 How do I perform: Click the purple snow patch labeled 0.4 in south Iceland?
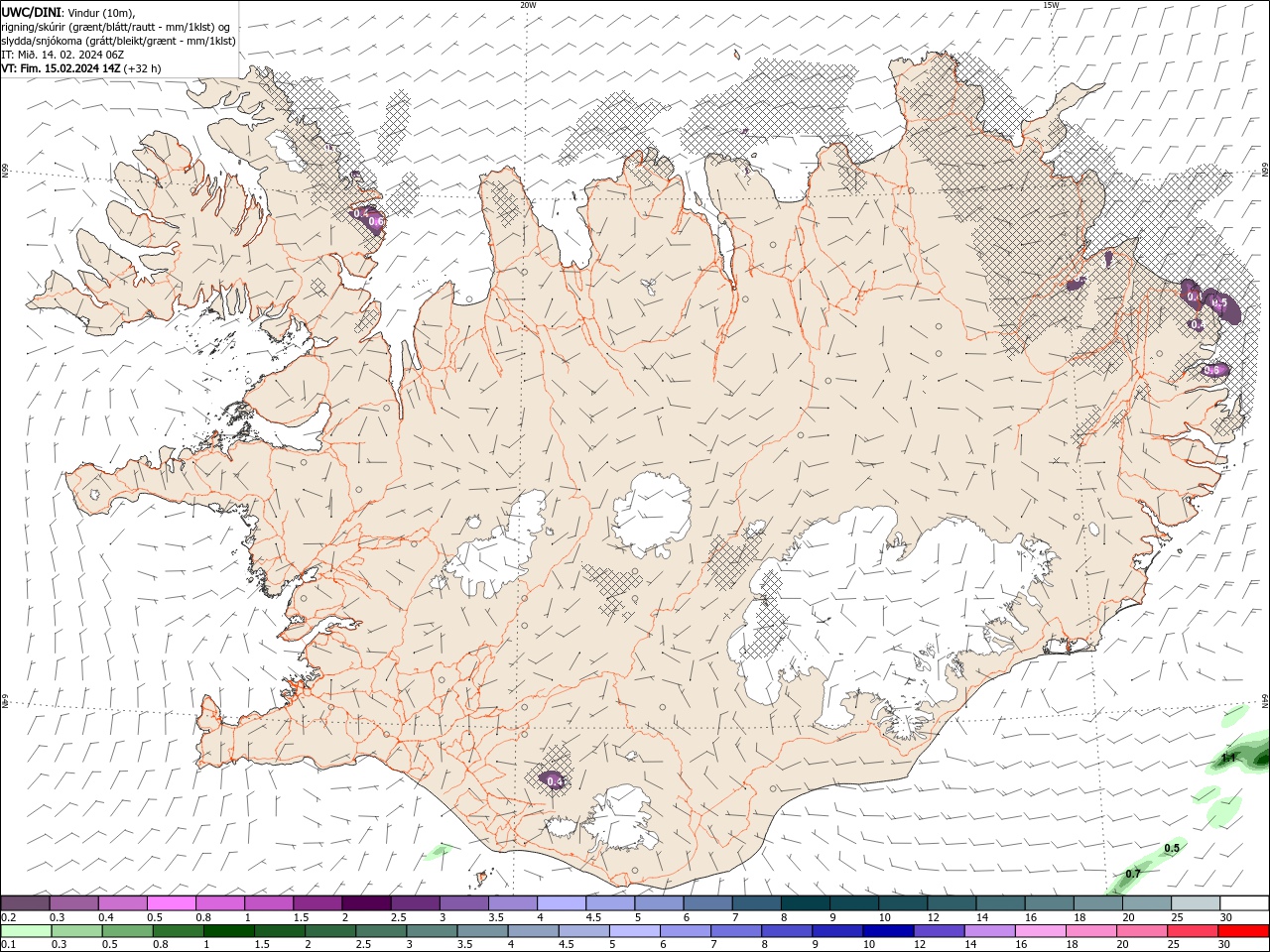(x=554, y=779)
